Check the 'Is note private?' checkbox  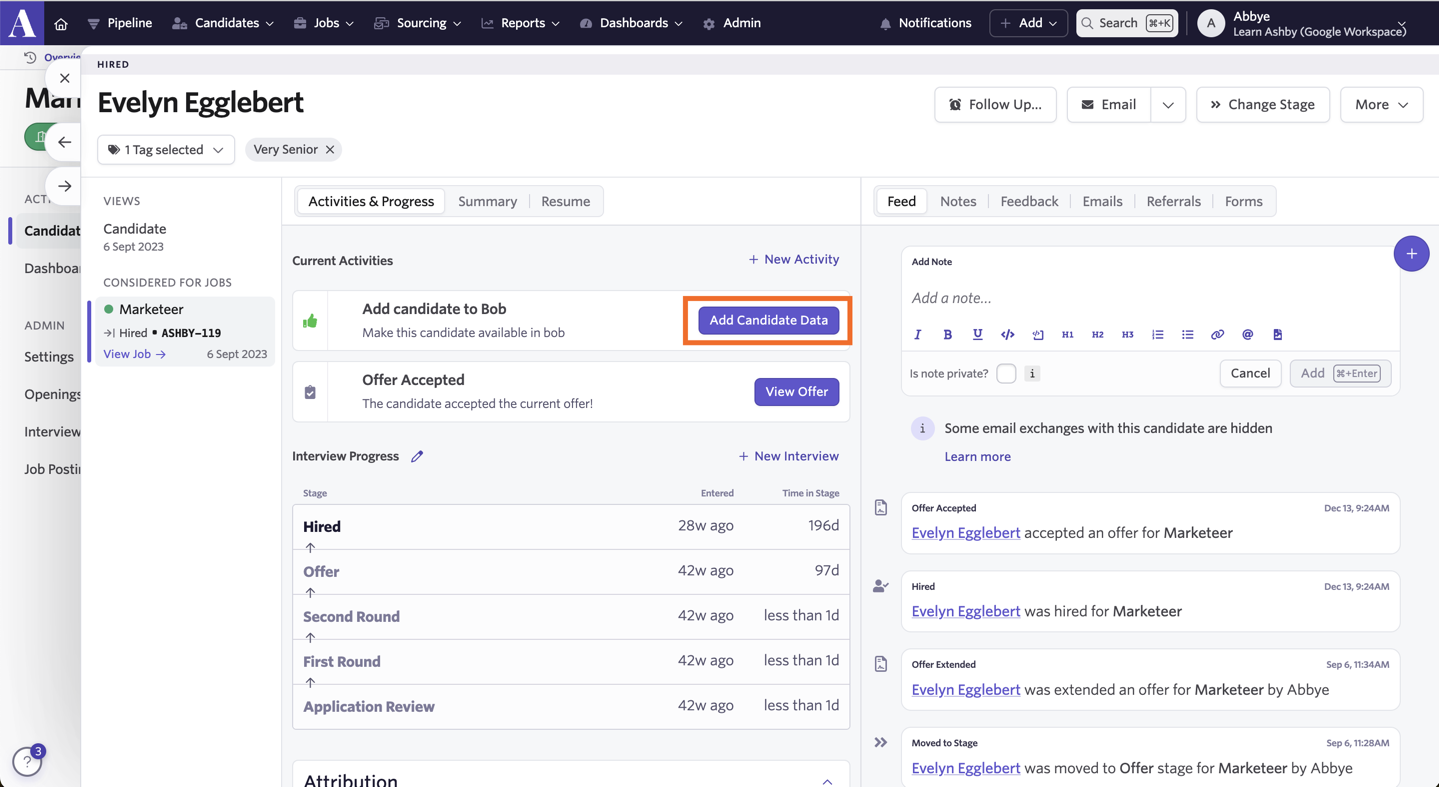pos(1006,374)
